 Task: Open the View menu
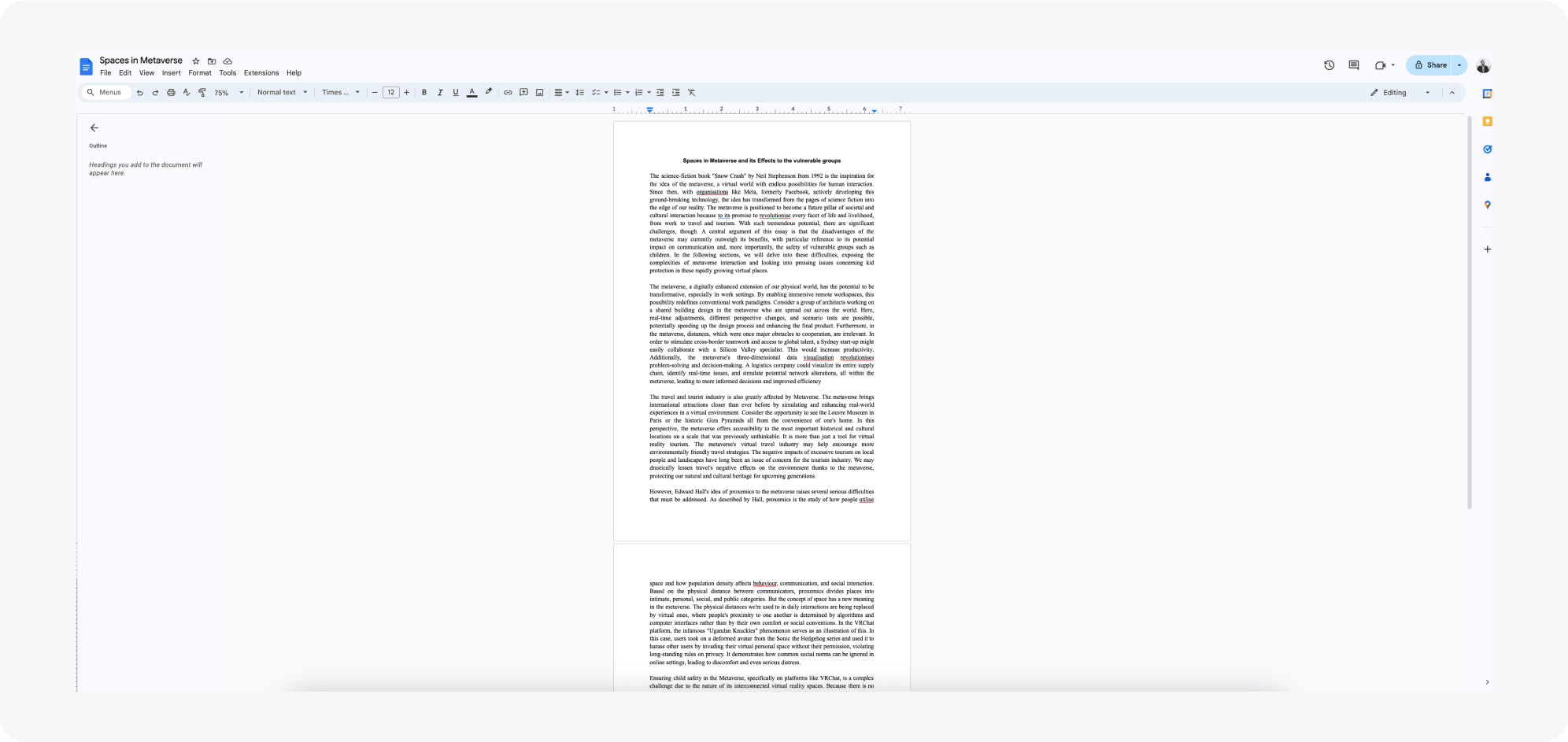pos(147,73)
